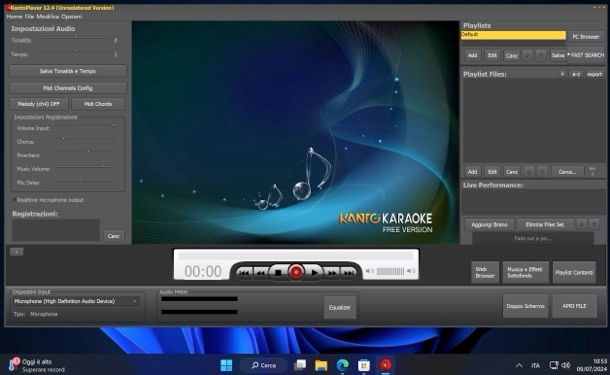Jump to the next track
610x375 pixels.
[x=349, y=273]
